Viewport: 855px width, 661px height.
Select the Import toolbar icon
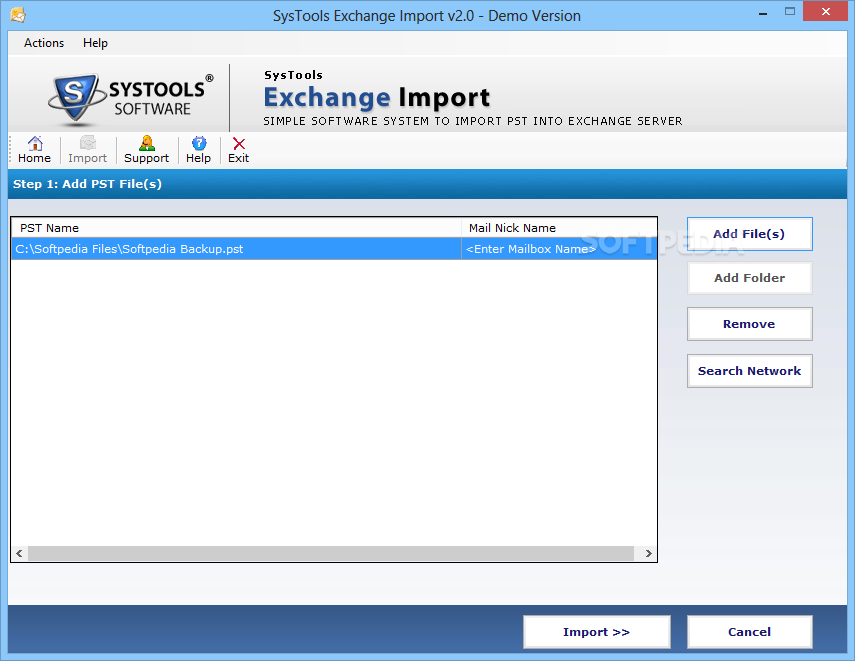[x=87, y=150]
